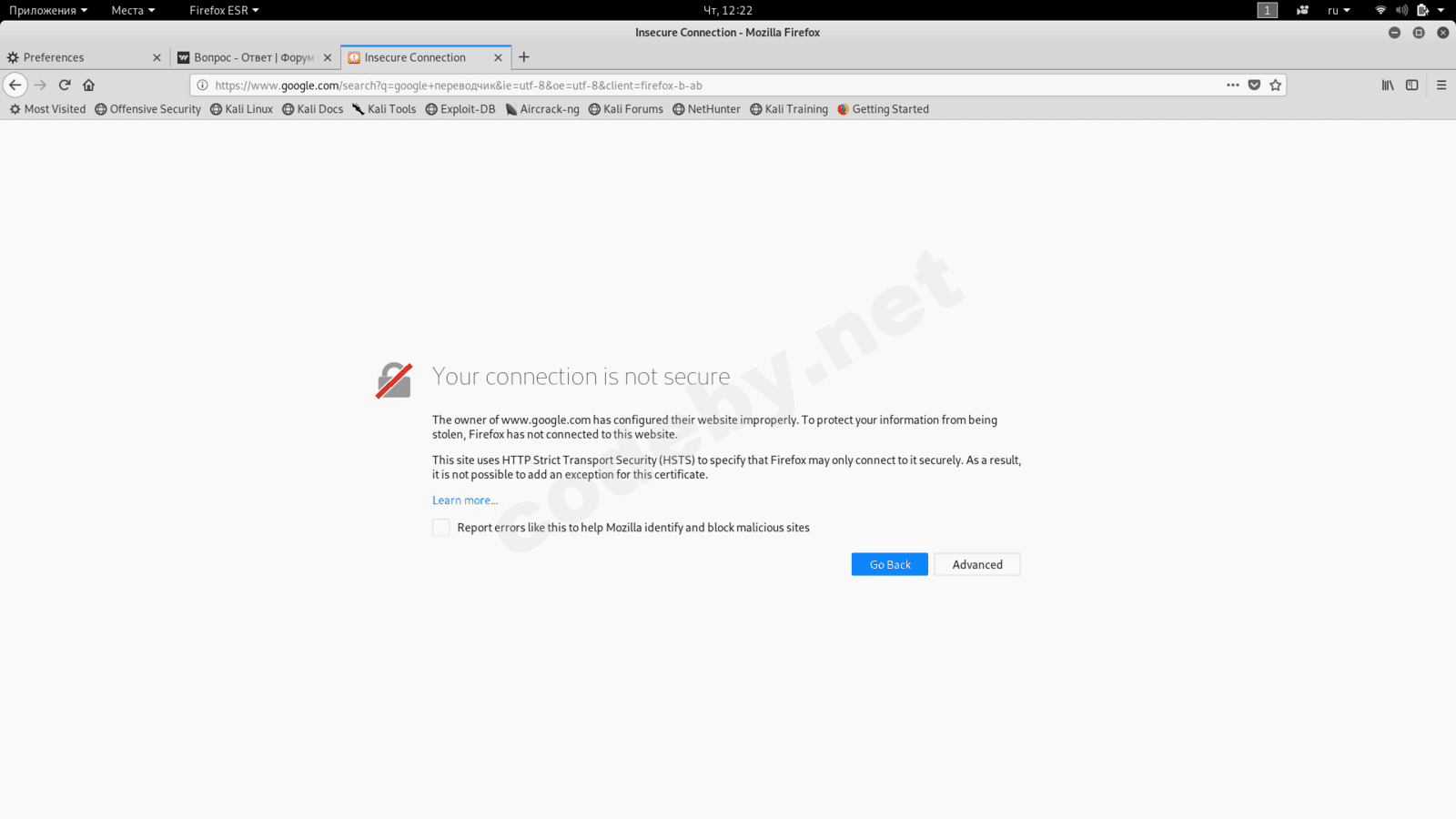The image size is (1456, 819).
Task: Follow the Learn more link
Action: [465, 500]
